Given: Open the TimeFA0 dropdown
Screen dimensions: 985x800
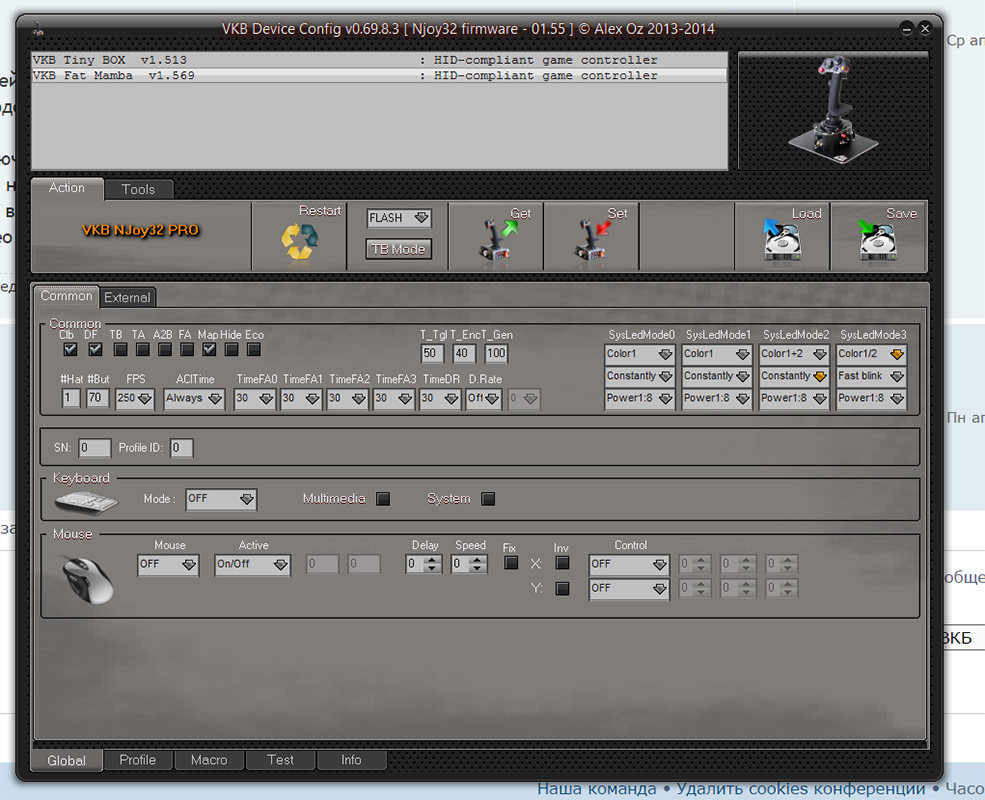Looking at the screenshot, I should point(254,398).
